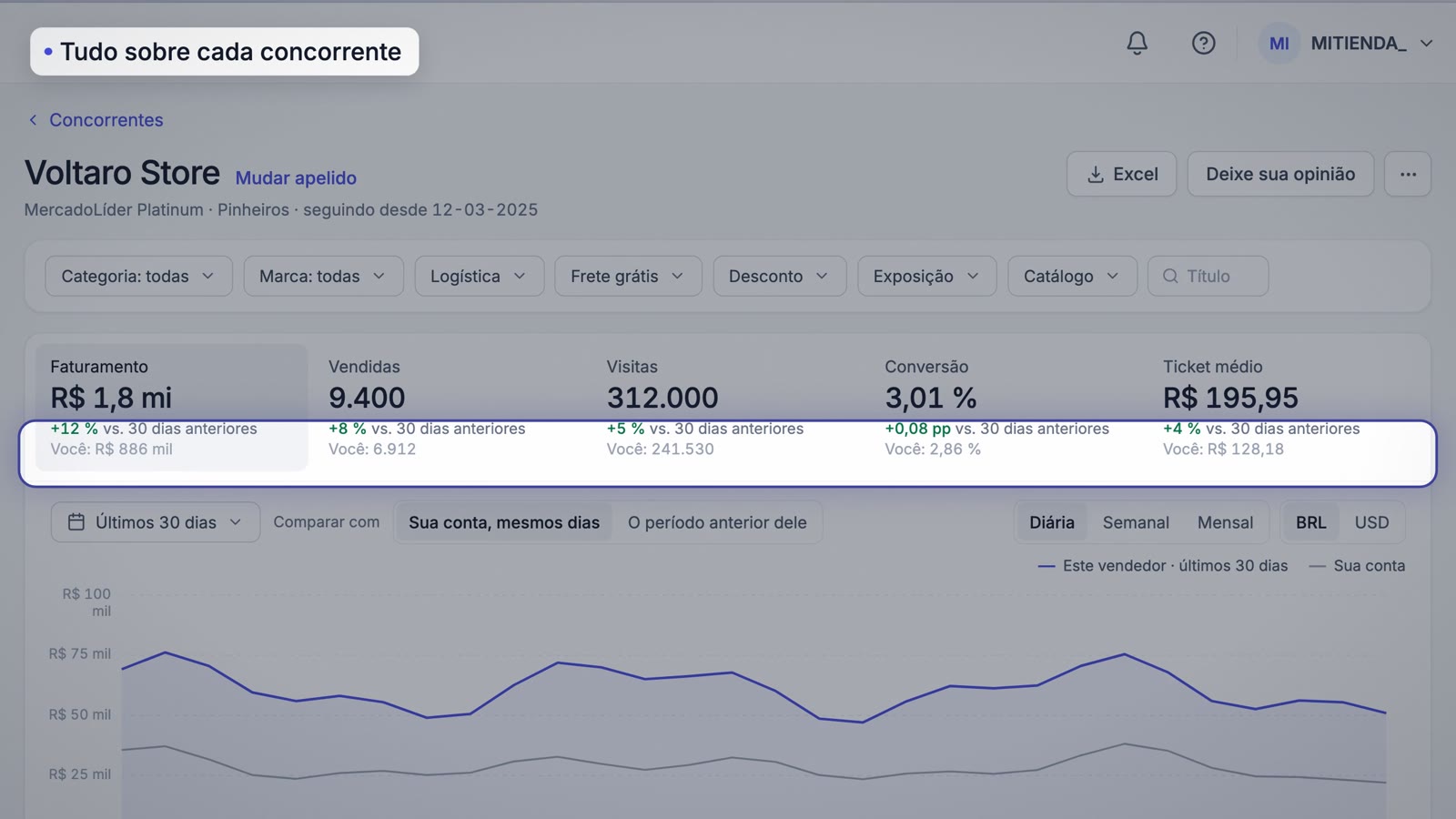Open the Últimos 30 dias period selector

(156, 522)
